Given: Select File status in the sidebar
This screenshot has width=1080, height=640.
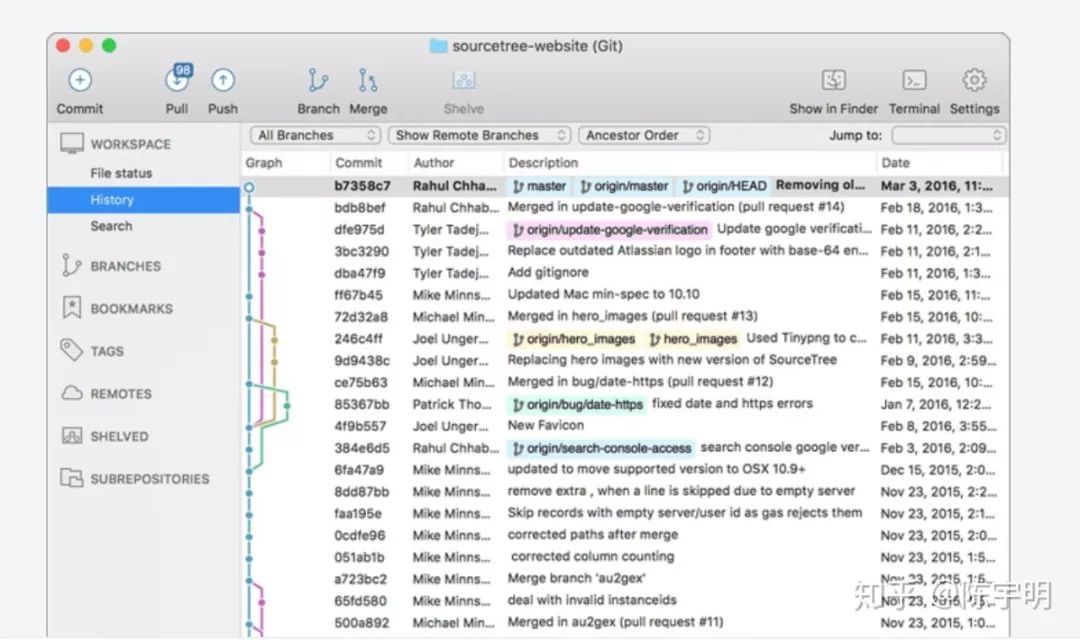Looking at the screenshot, I should click(121, 173).
